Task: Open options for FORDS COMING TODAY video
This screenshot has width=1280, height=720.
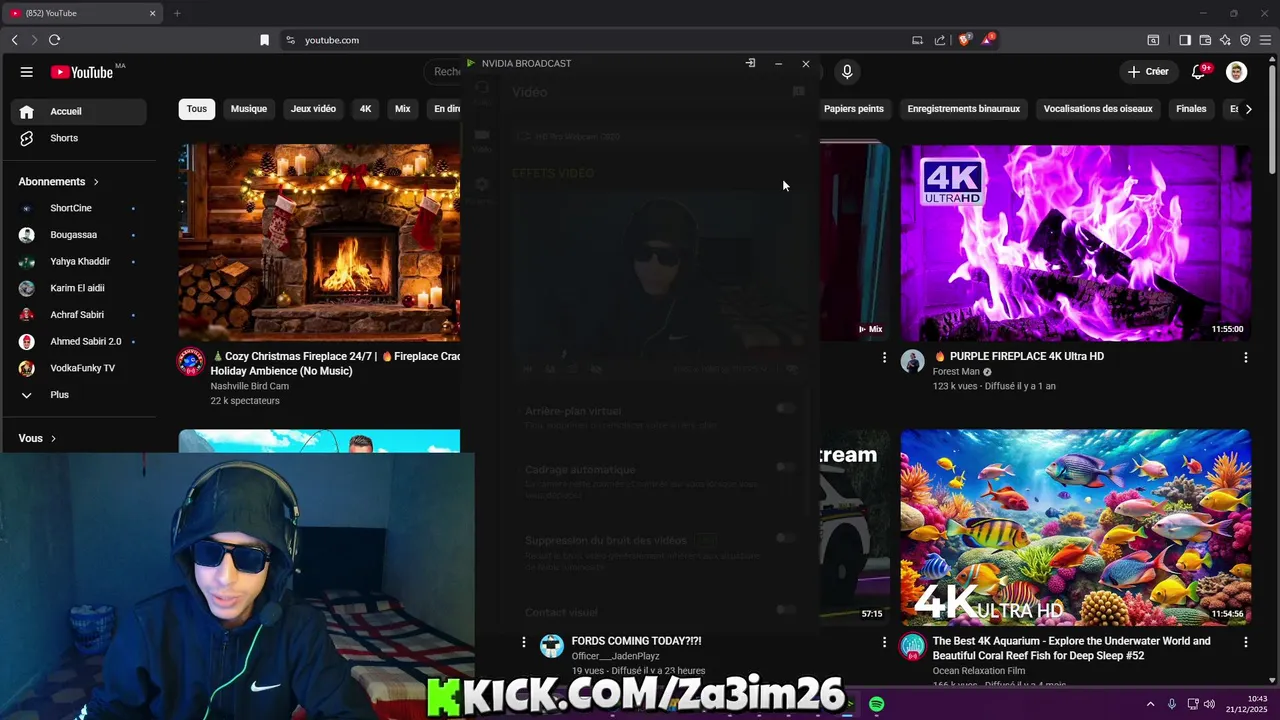Action: 884,642
